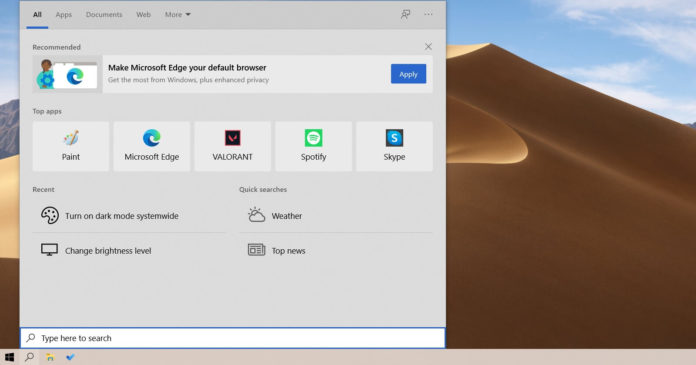Click the feedback icon in search header
The image size is (696, 365).
[405, 14]
